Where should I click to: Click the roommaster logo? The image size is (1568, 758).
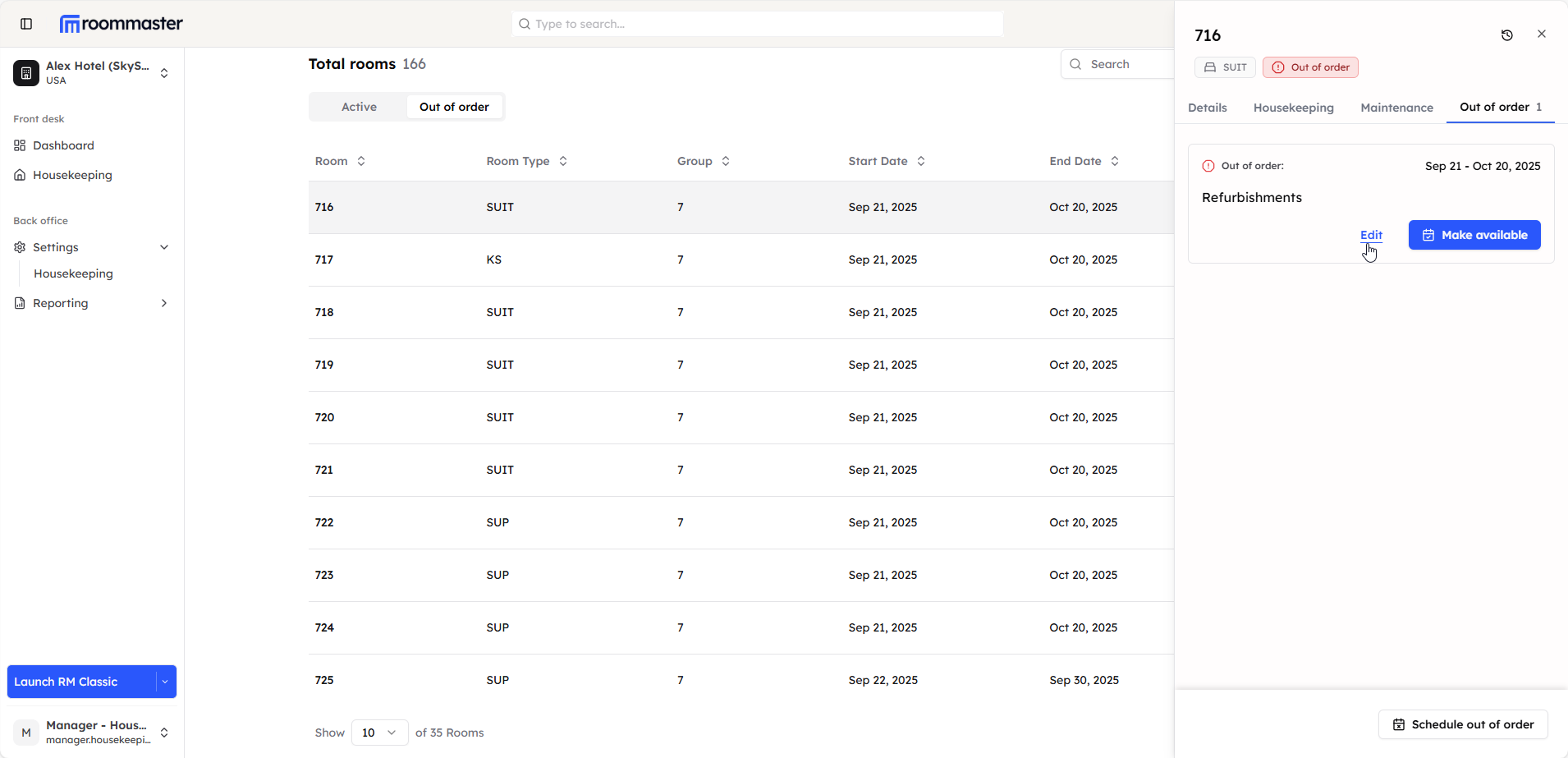pos(121,24)
